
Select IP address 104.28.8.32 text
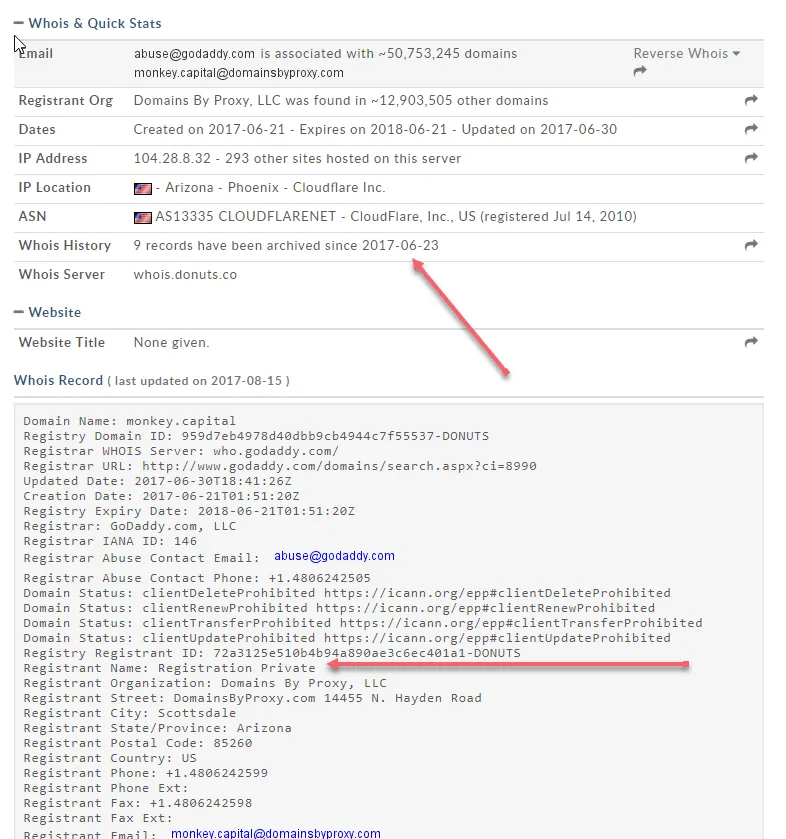coord(172,158)
